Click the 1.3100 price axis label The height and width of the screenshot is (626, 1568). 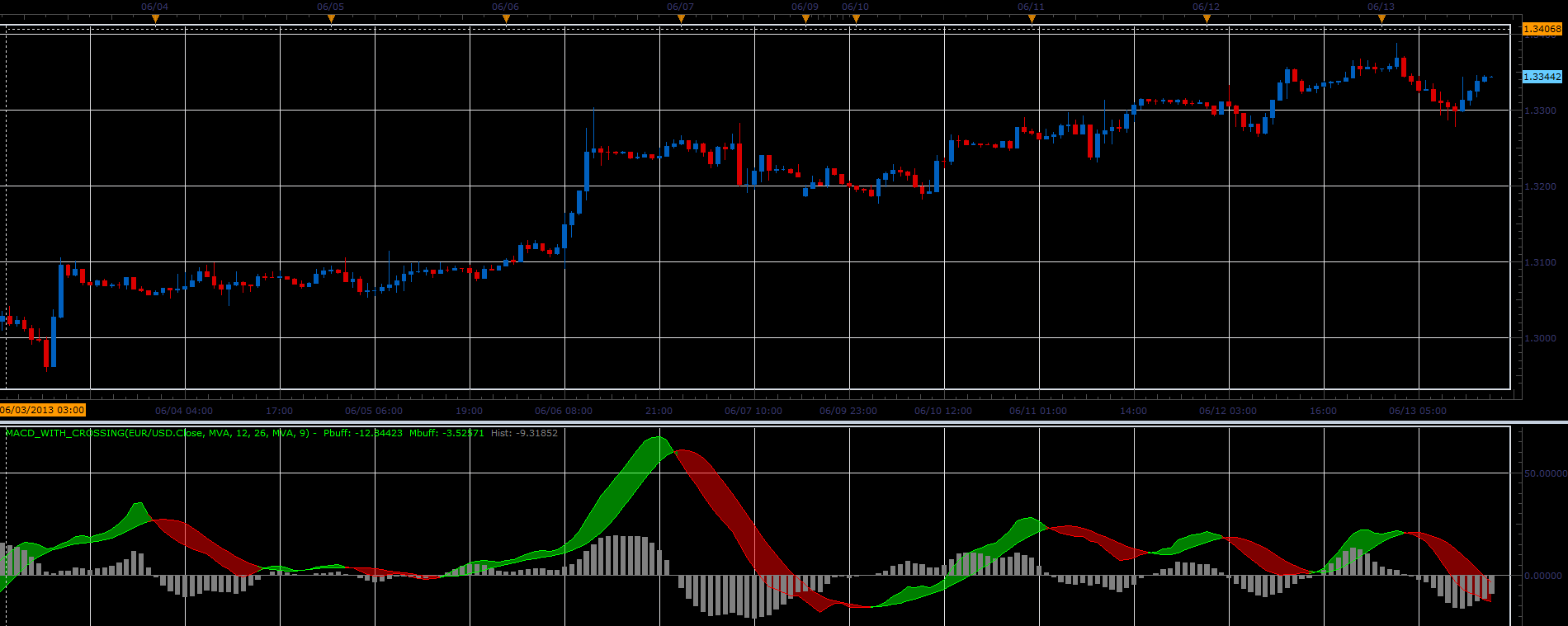click(1540, 262)
